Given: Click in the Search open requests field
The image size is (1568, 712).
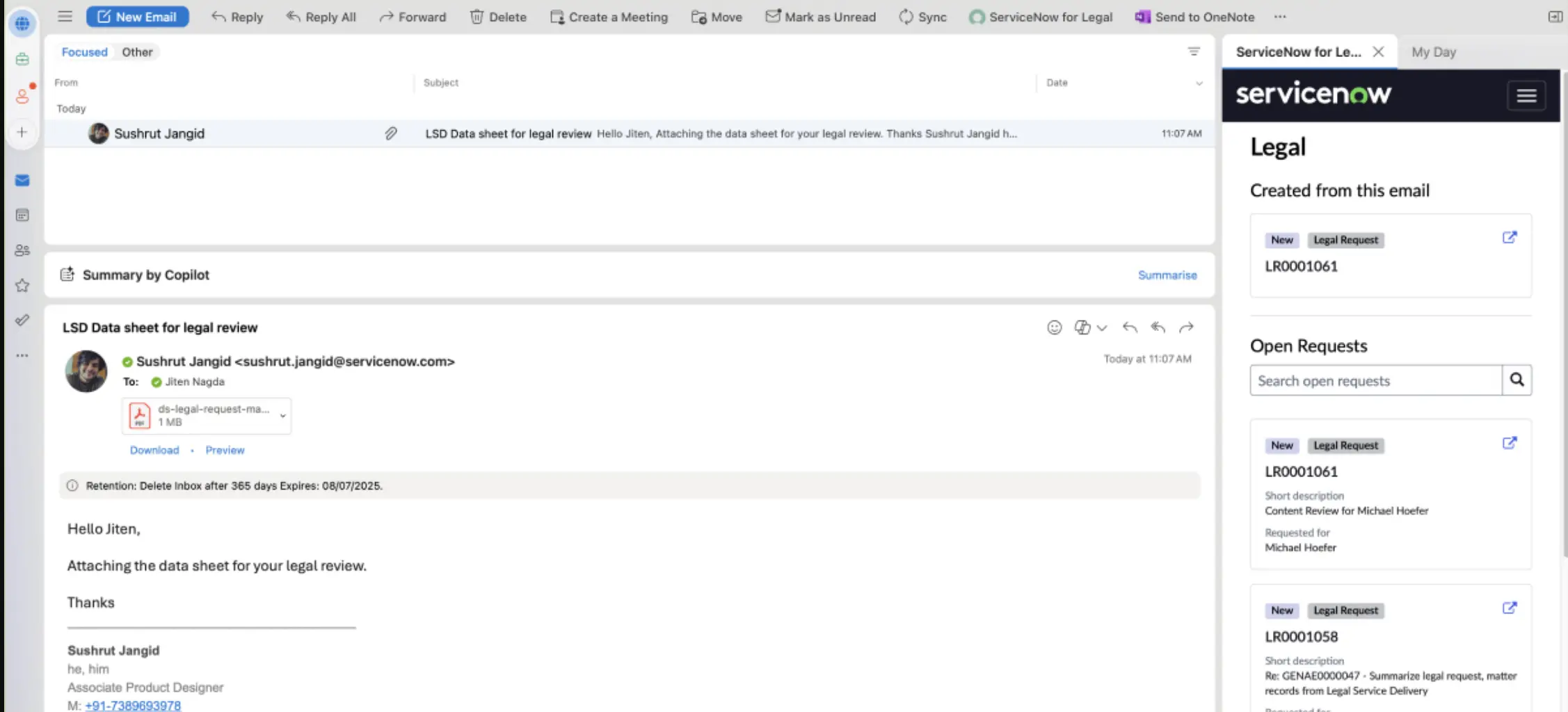Looking at the screenshot, I should click(x=1375, y=381).
